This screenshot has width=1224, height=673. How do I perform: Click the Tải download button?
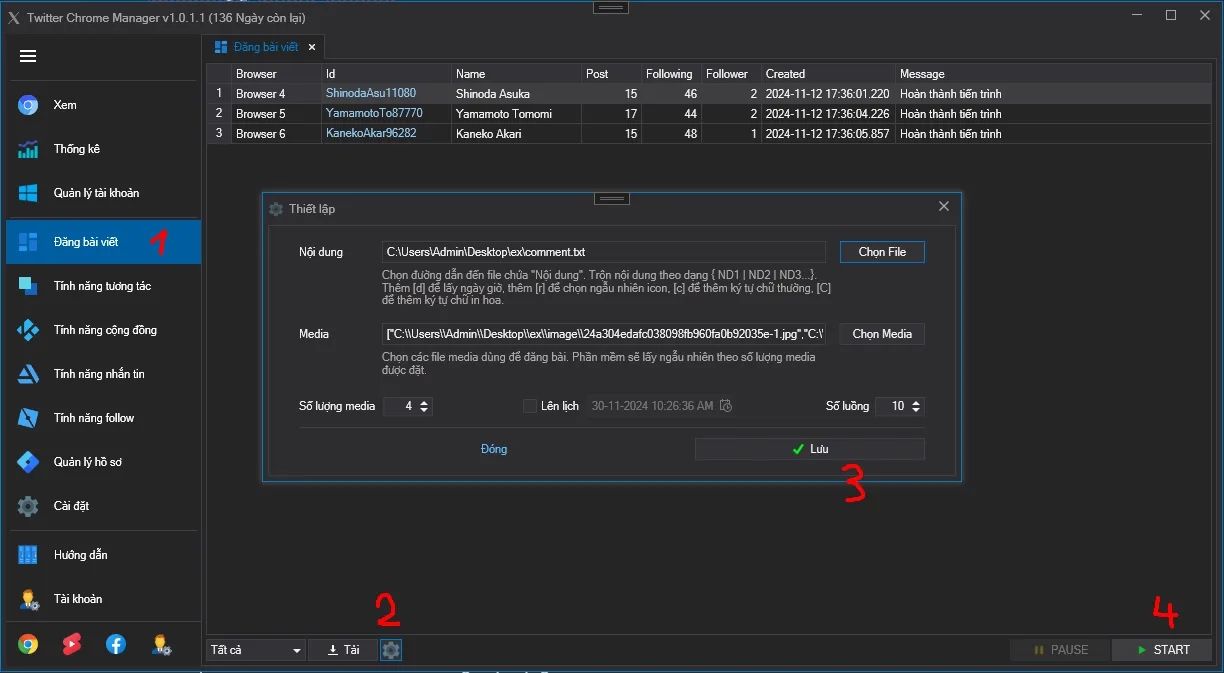point(343,650)
